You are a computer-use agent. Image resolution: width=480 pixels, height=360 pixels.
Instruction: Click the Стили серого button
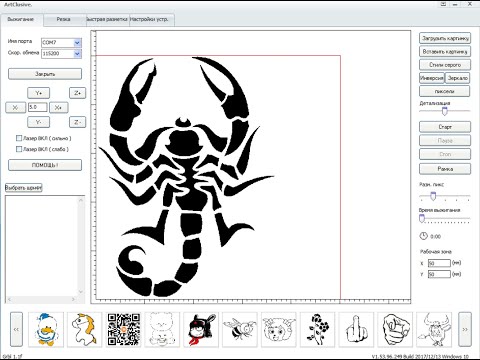tap(445, 65)
